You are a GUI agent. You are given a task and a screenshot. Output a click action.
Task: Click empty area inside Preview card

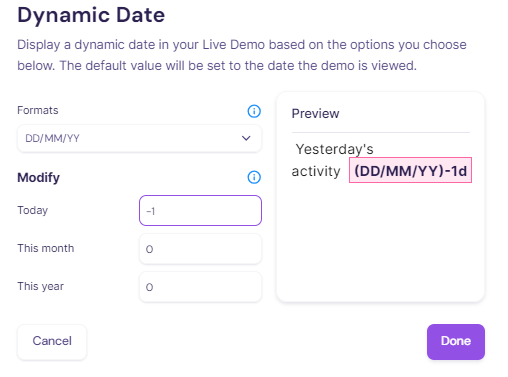[380, 243]
